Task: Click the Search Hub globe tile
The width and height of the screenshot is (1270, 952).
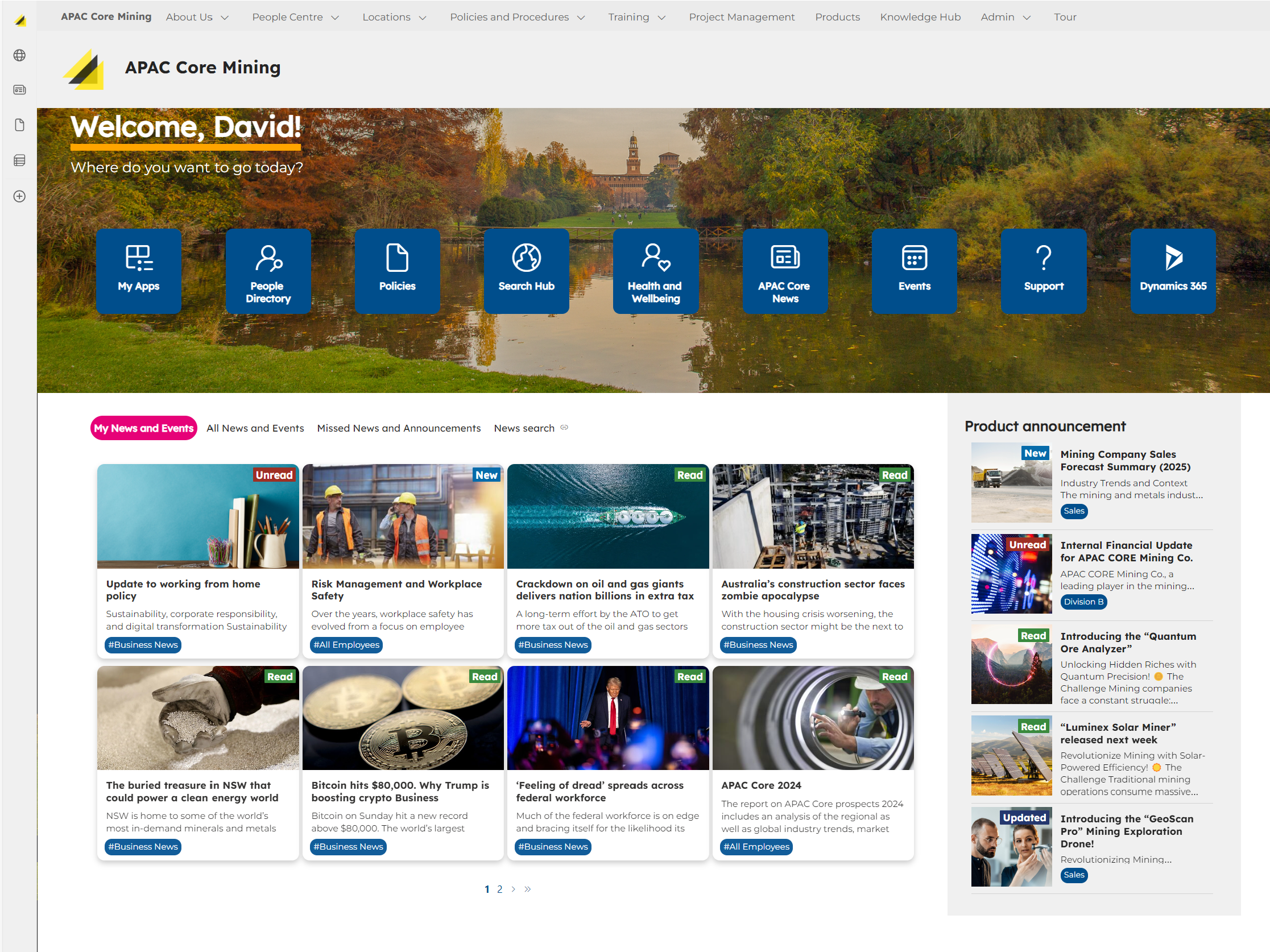Action: pos(526,271)
